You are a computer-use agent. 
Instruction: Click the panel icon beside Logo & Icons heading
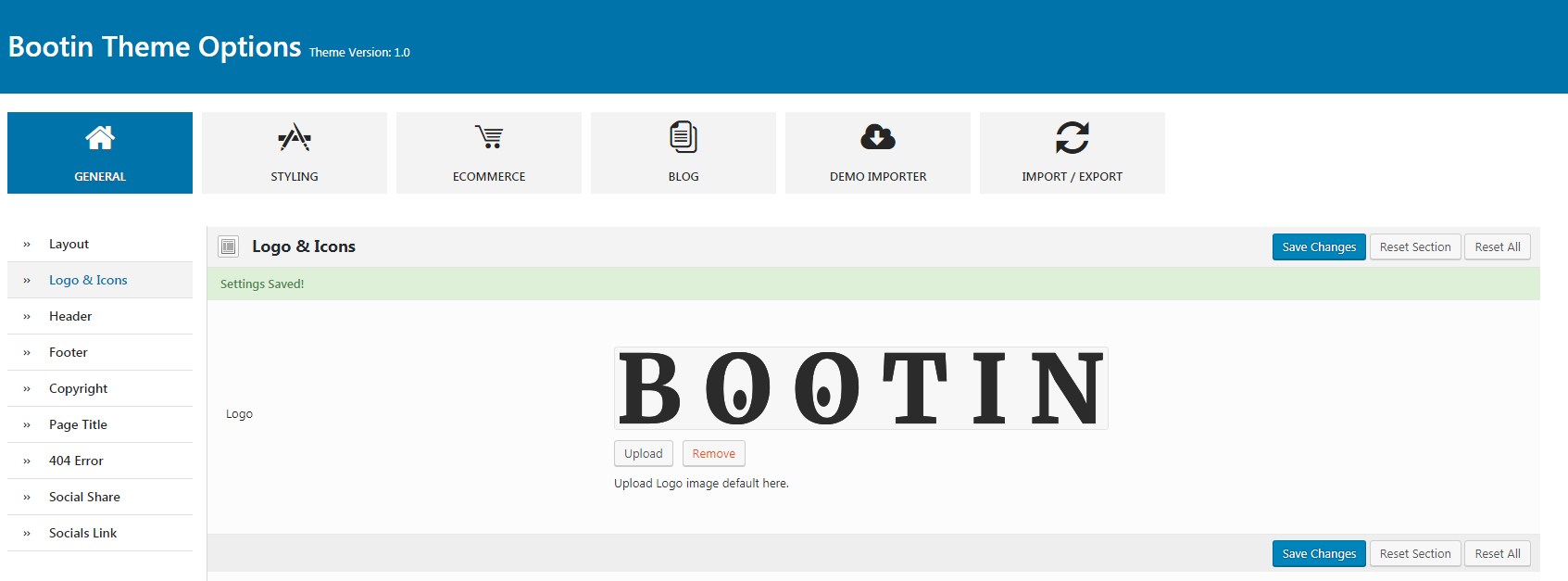point(228,246)
